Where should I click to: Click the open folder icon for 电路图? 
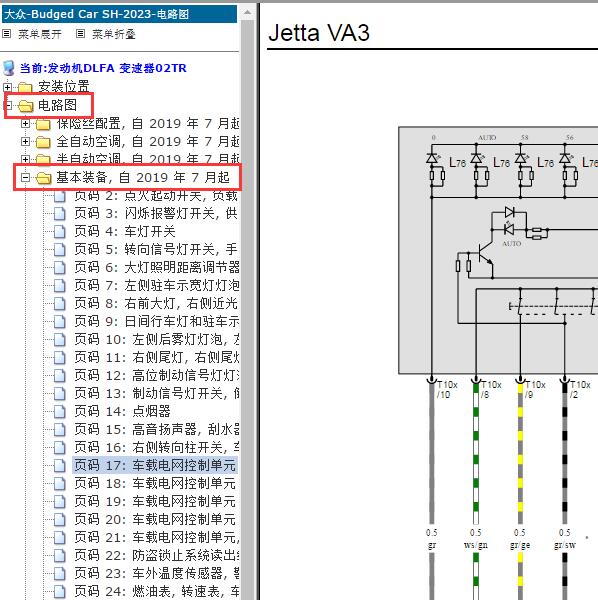tap(26, 106)
